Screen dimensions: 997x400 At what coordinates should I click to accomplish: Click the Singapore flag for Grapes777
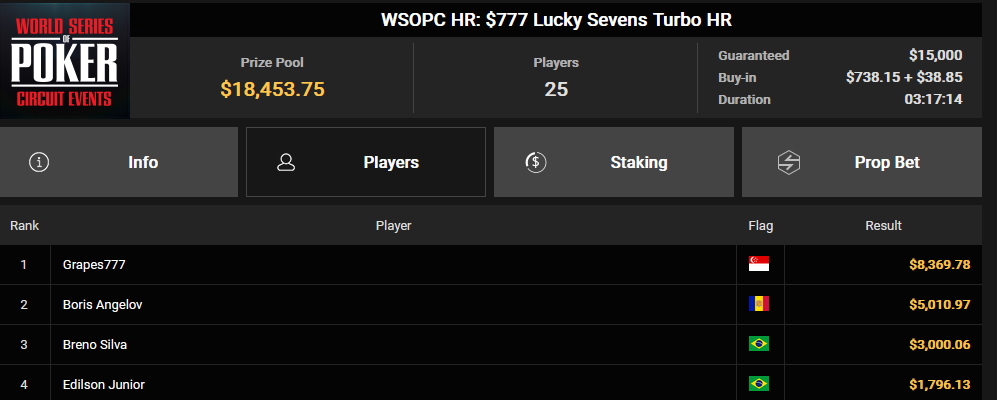click(759, 264)
